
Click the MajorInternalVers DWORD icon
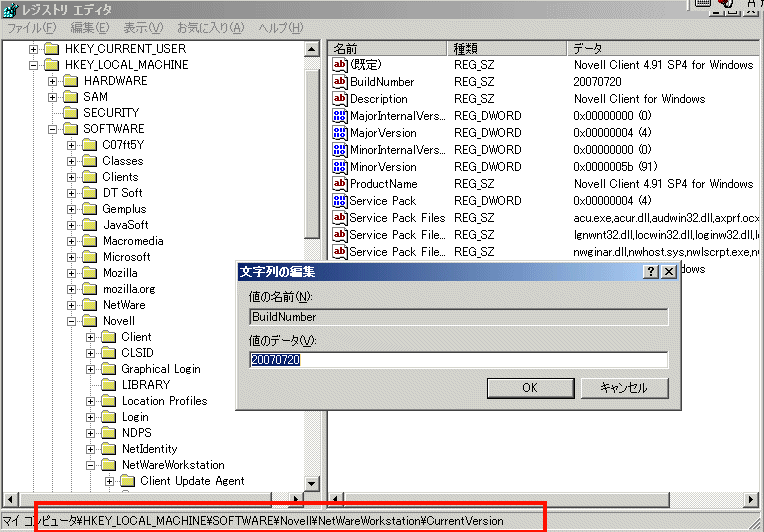click(x=340, y=115)
